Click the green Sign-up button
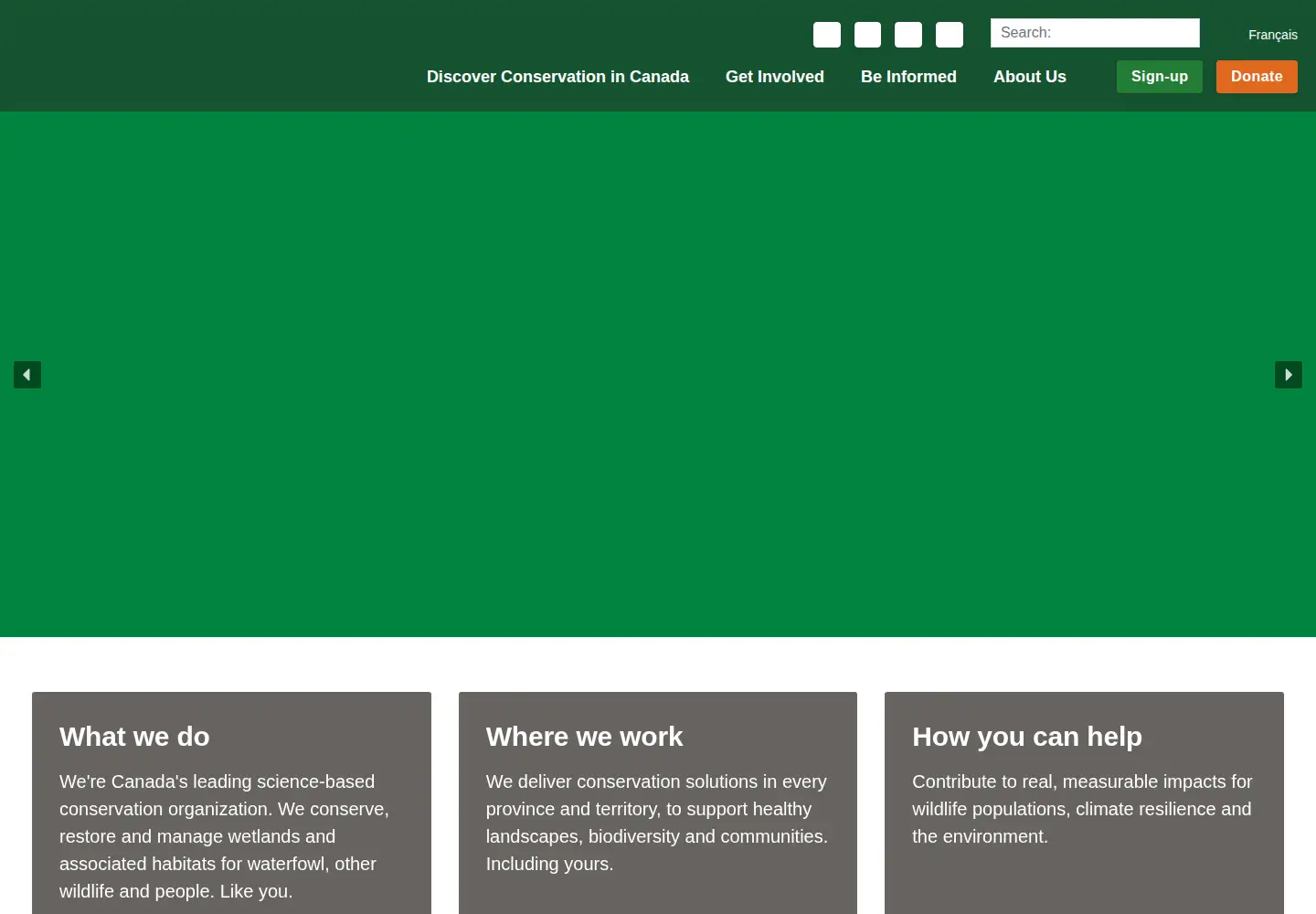 click(x=1160, y=77)
